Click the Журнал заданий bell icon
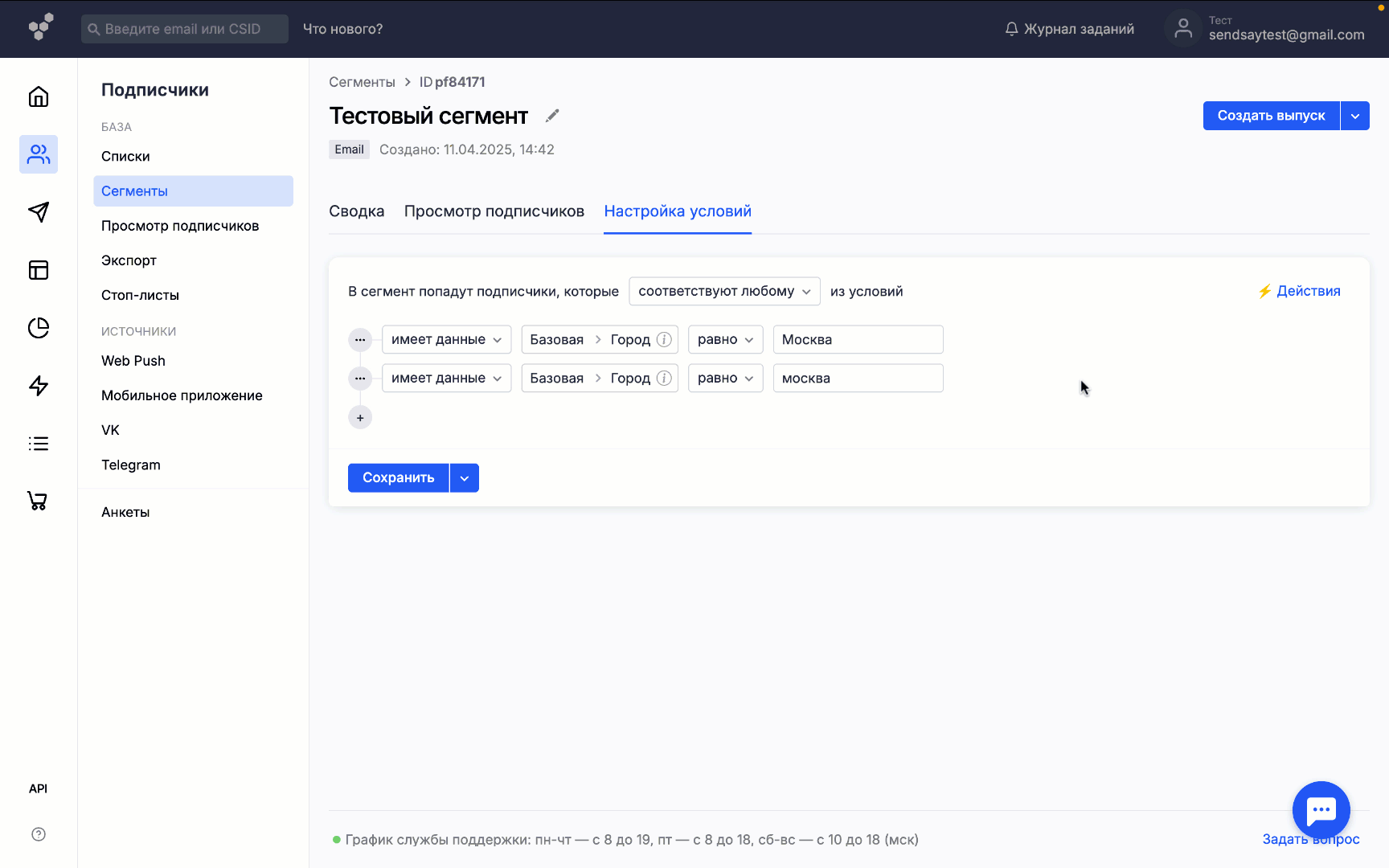Screen dimensions: 1389x868 [x=1010, y=28]
